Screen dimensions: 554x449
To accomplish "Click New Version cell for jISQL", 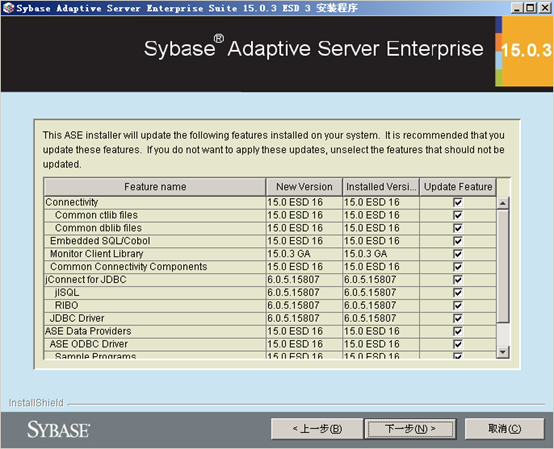I will 304,293.
